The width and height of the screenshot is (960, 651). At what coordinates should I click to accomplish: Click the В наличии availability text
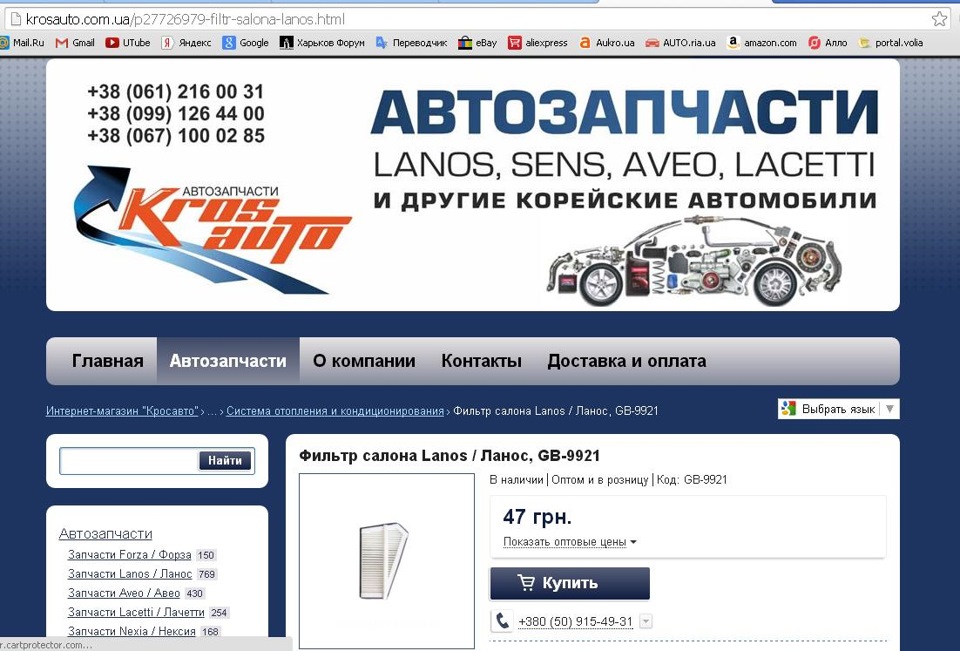(x=516, y=480)
